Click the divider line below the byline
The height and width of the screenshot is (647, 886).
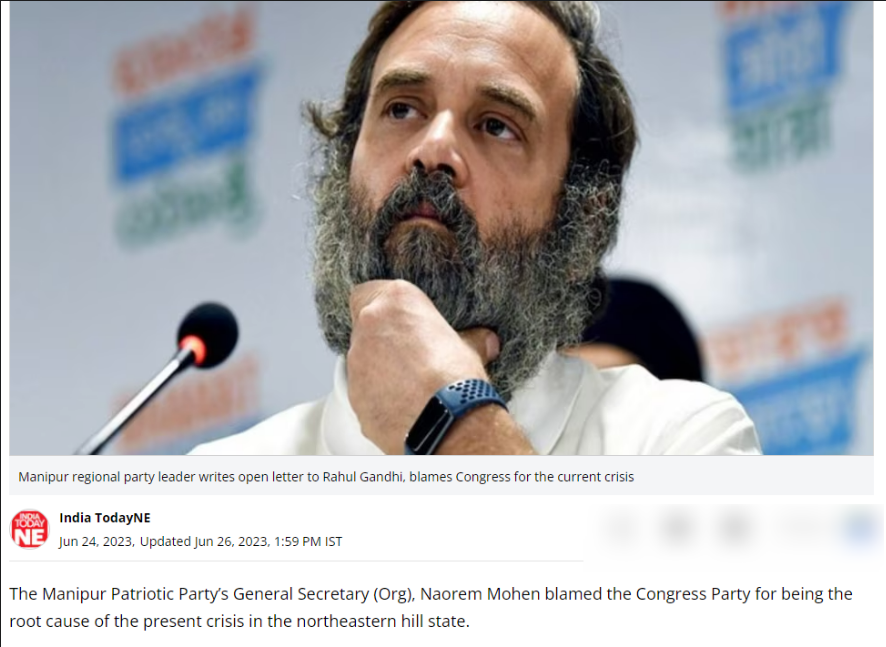coord(296,561)
